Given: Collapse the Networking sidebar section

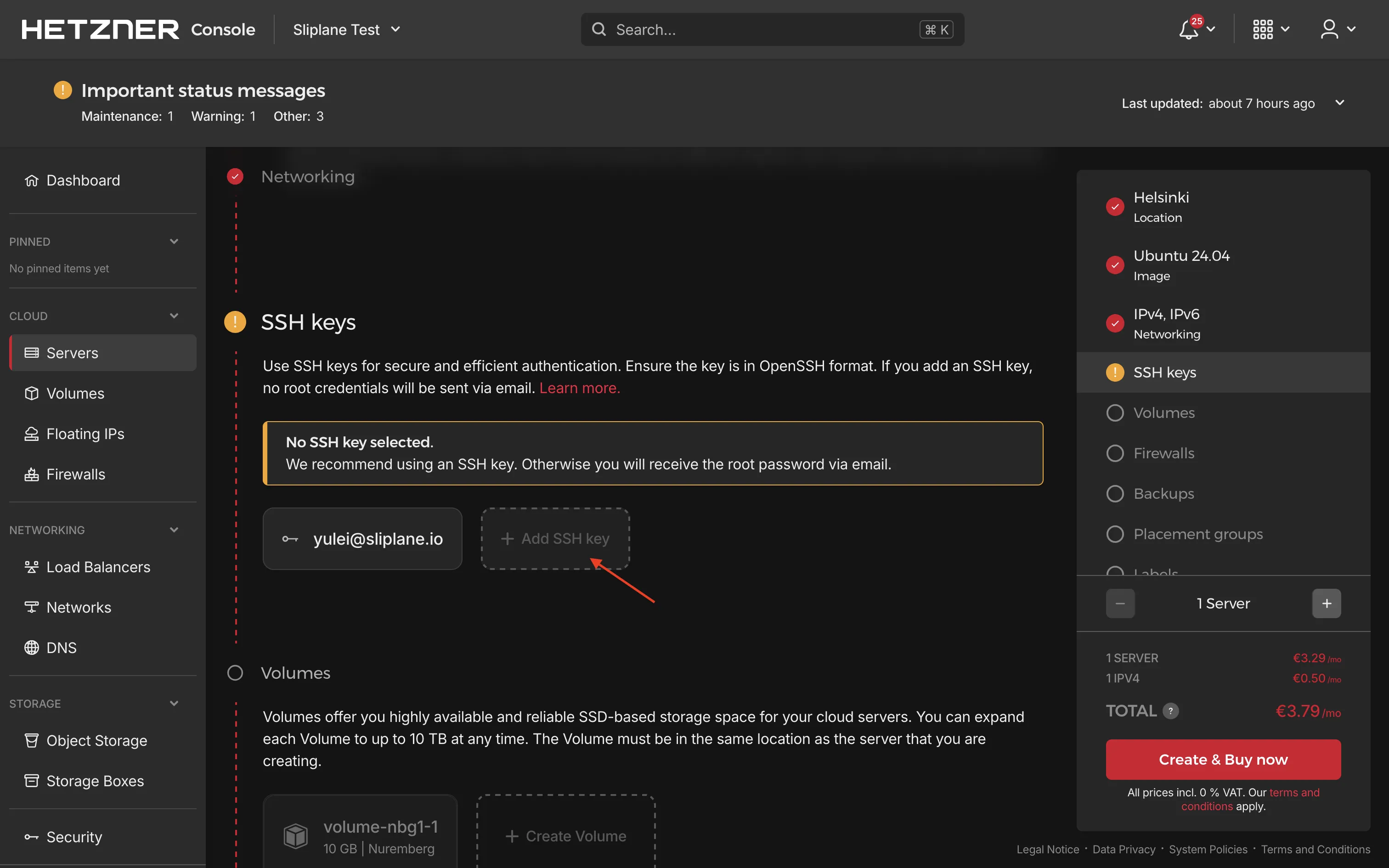Looking at the screenshot, I should pyautogui.click(x=174, y=530).
